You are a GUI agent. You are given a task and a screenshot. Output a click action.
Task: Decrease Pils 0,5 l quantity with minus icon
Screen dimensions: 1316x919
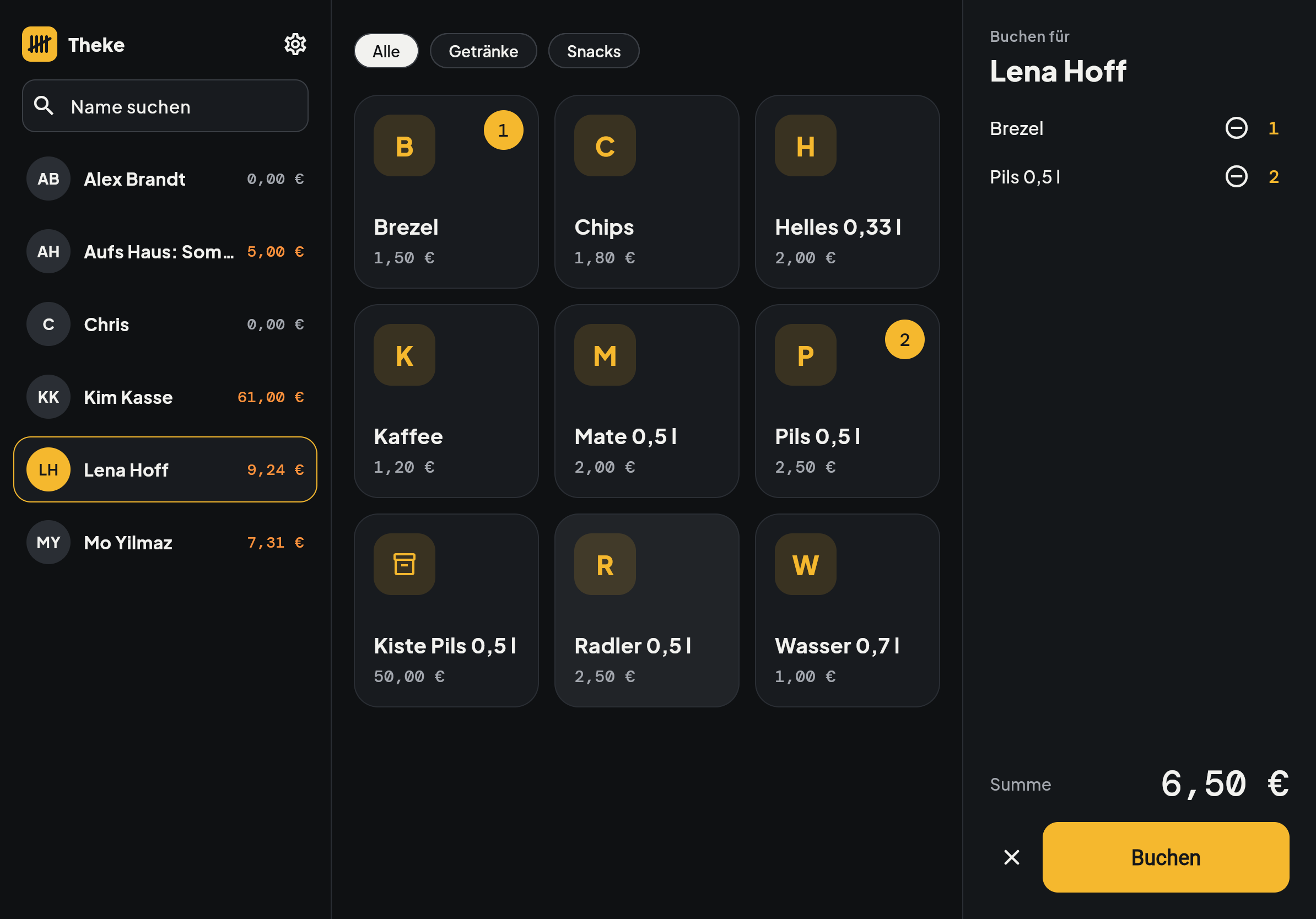tap(1236, 176)
